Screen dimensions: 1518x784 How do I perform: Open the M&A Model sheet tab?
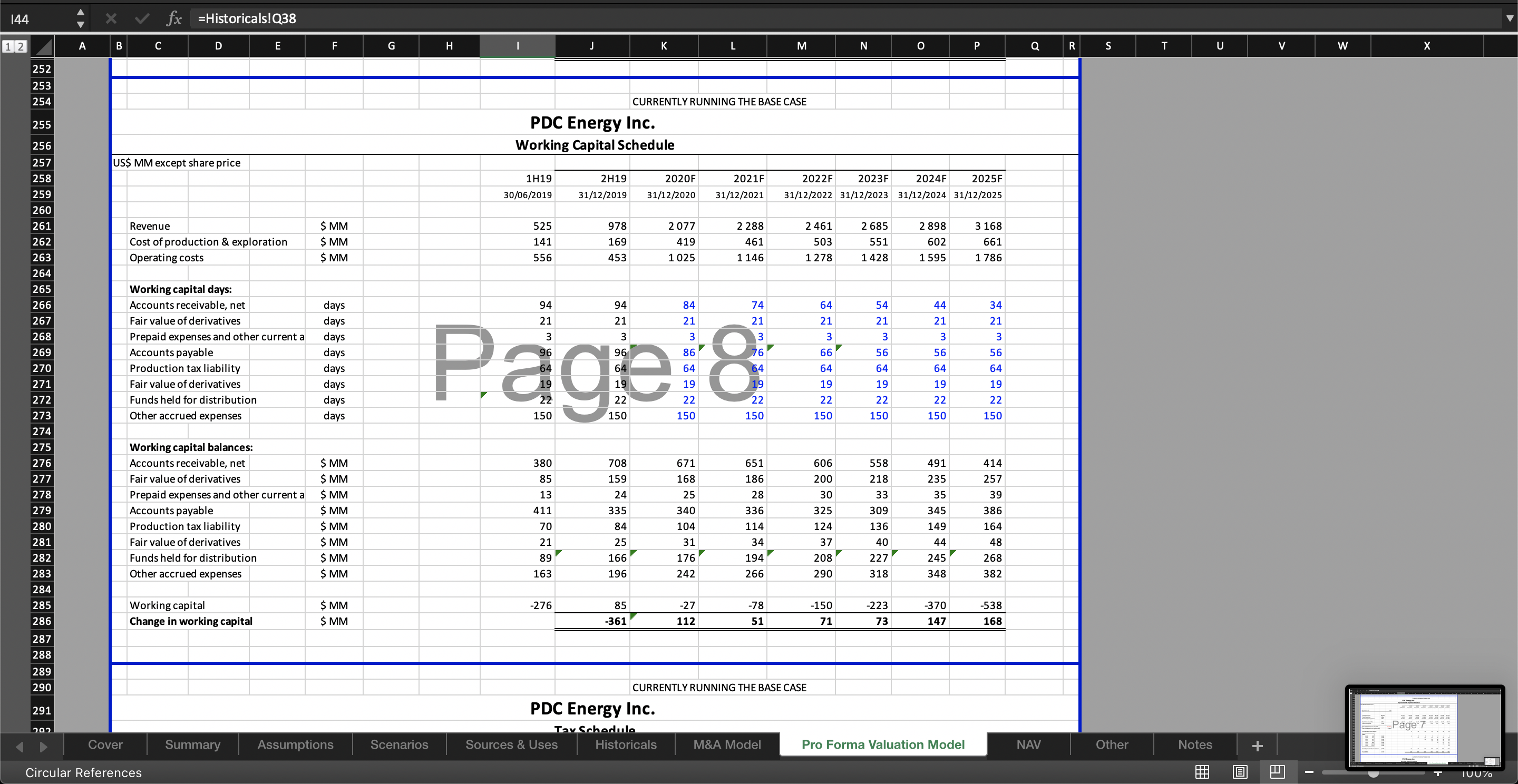[727, 744]
